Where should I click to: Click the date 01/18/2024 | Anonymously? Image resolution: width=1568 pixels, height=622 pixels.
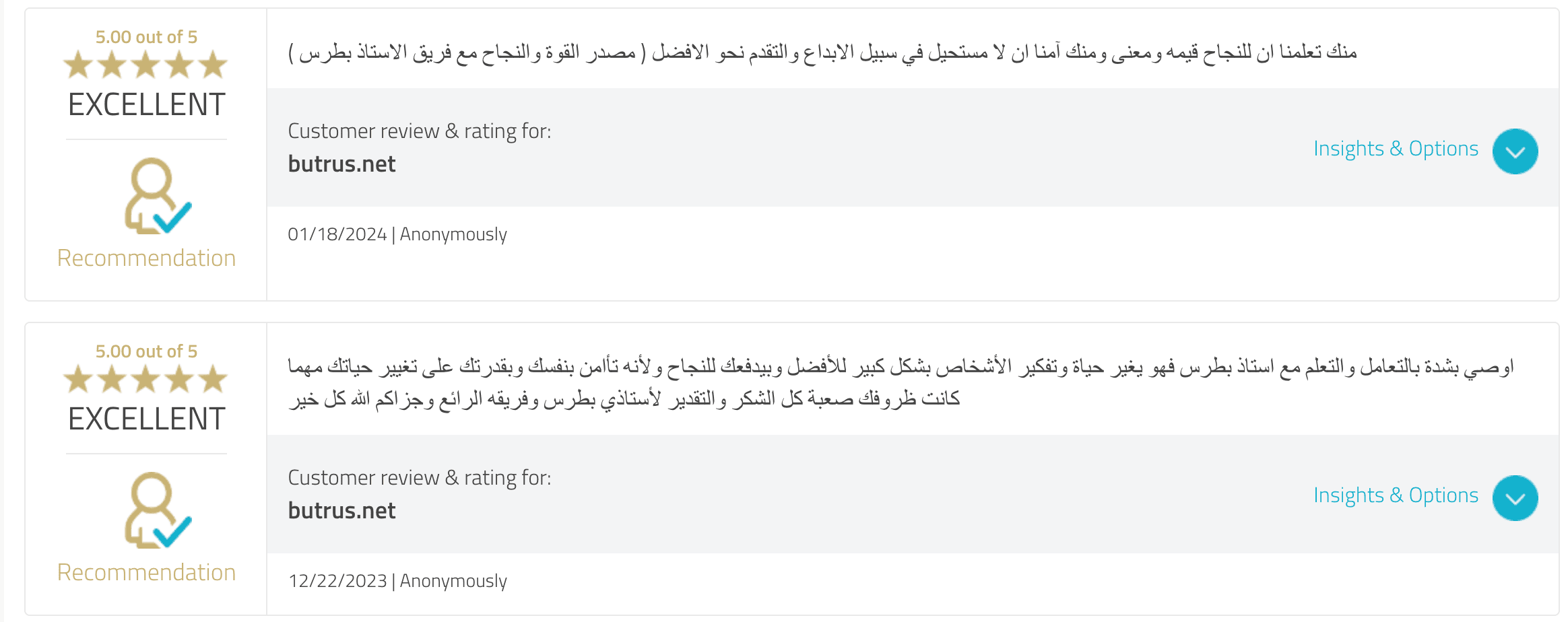pyautogui.click(x=397, y=234)
